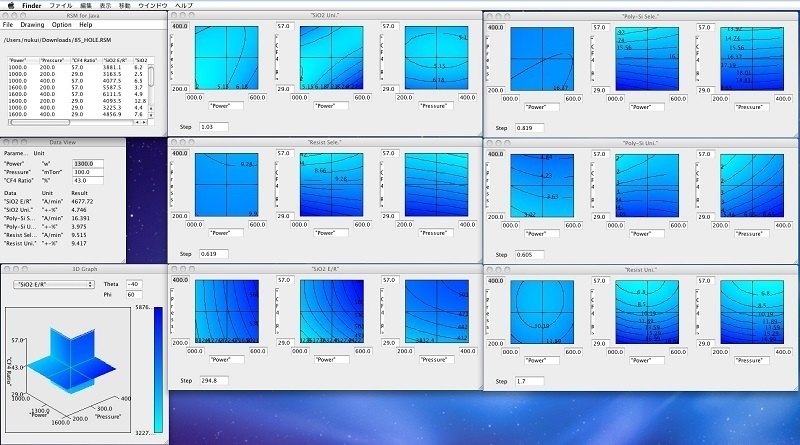Open the Option menu
This screenshot has width=800, height=445.
(62, 24)
